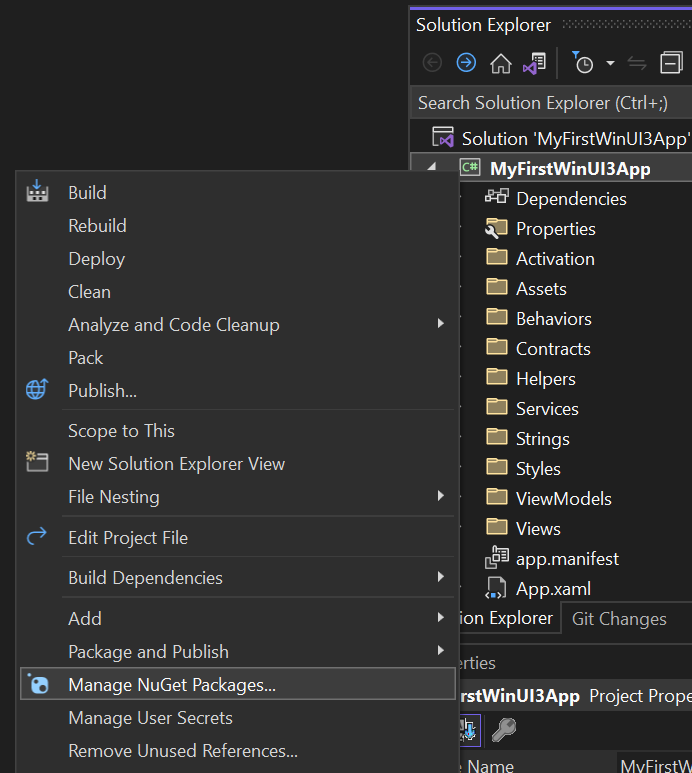Click the Properties wrench folder icon
The width and height of the screenshot is (692, 773).
(x=496, y=228)
